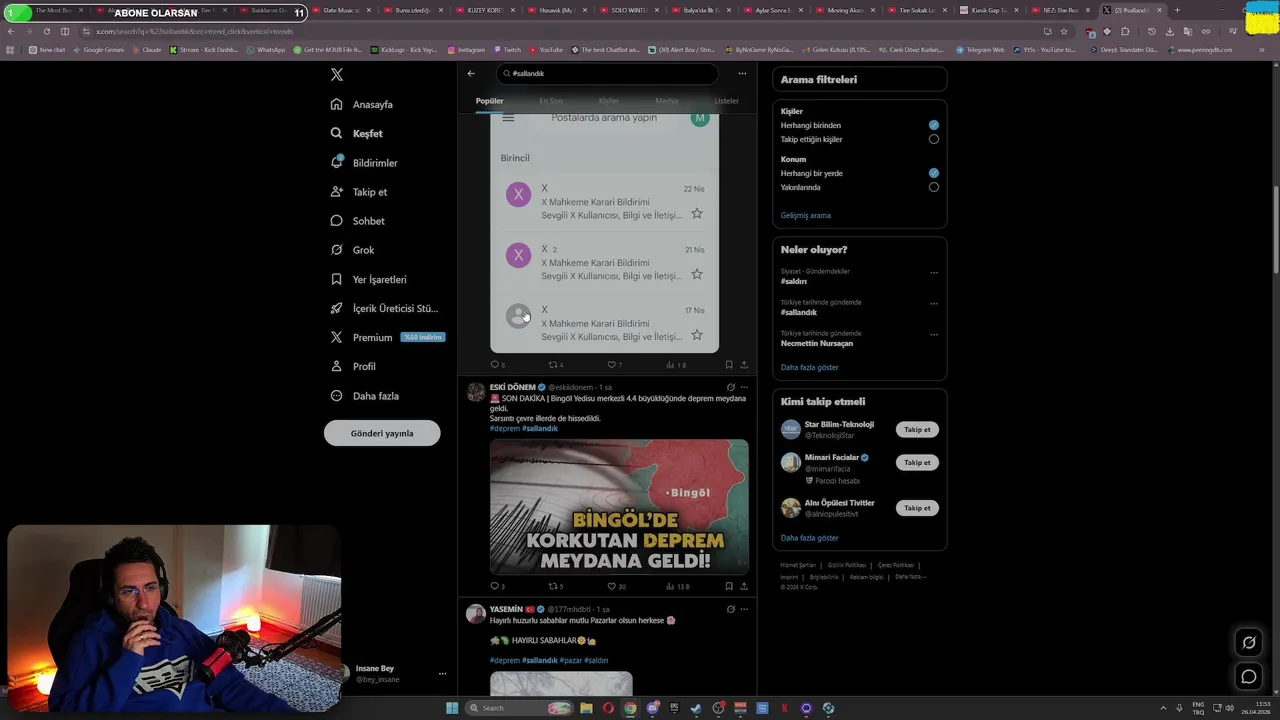This screenshot has width=1280, height=720.
Task: Open Premium page
Action: (x=386, y=337)
